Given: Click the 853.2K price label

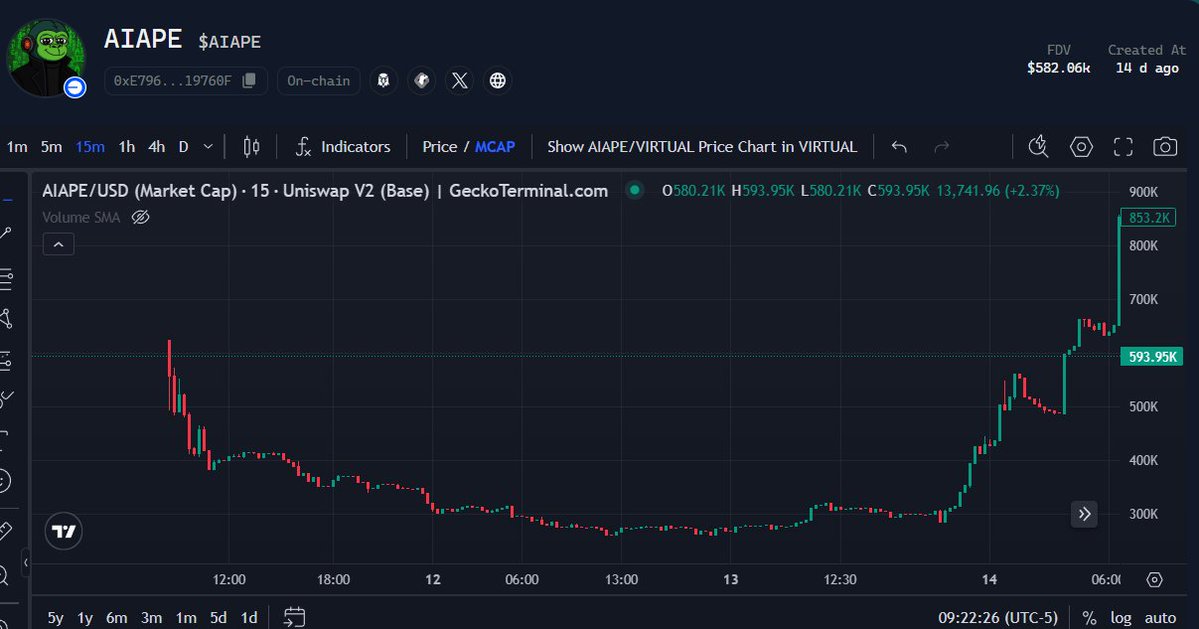Looking at the screenshot, I should (x=1149, y=218).
